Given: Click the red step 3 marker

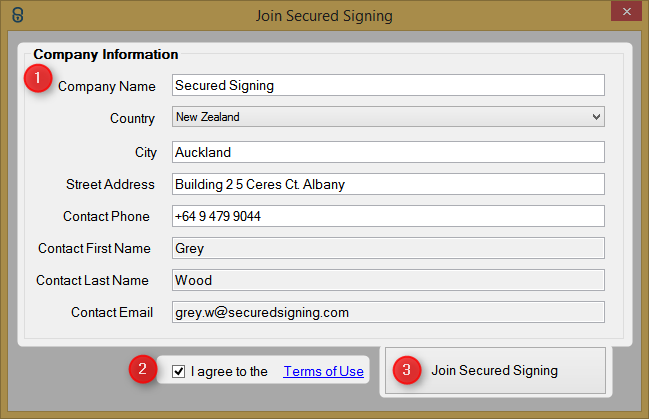Looking at the screenshot, I should (x=406, y=370).
